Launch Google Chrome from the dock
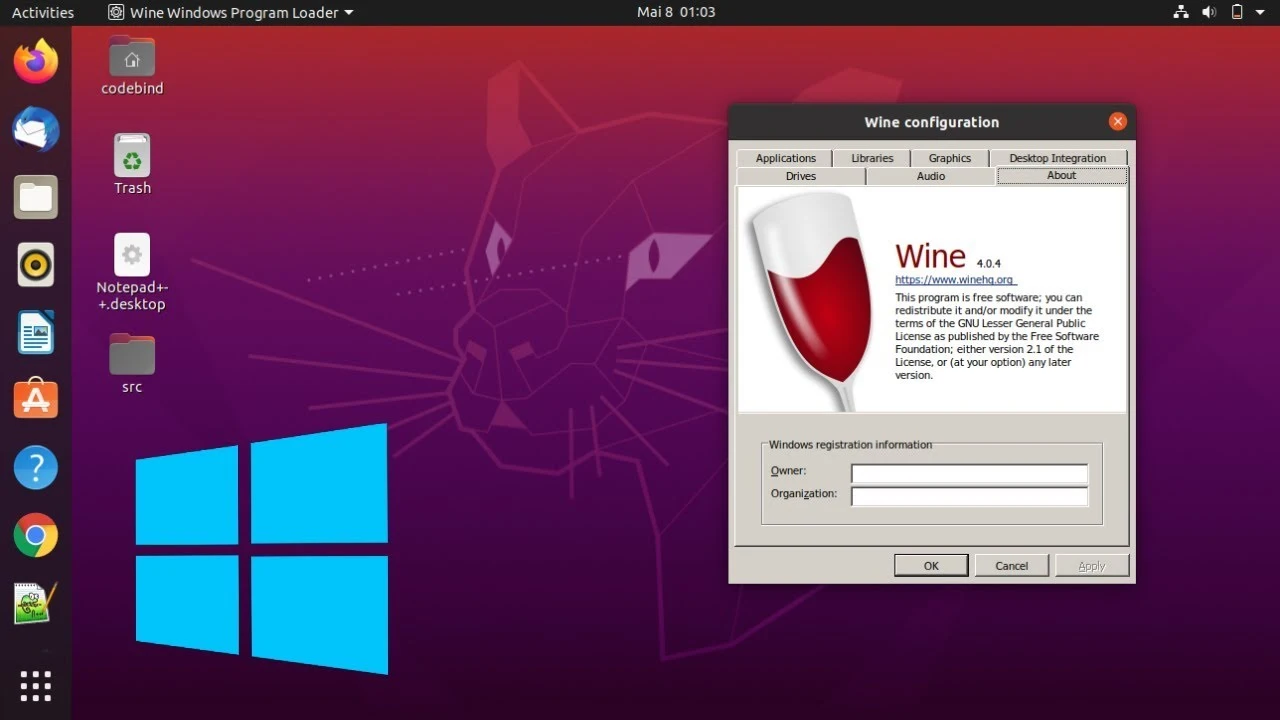 [x=35, y=535]
